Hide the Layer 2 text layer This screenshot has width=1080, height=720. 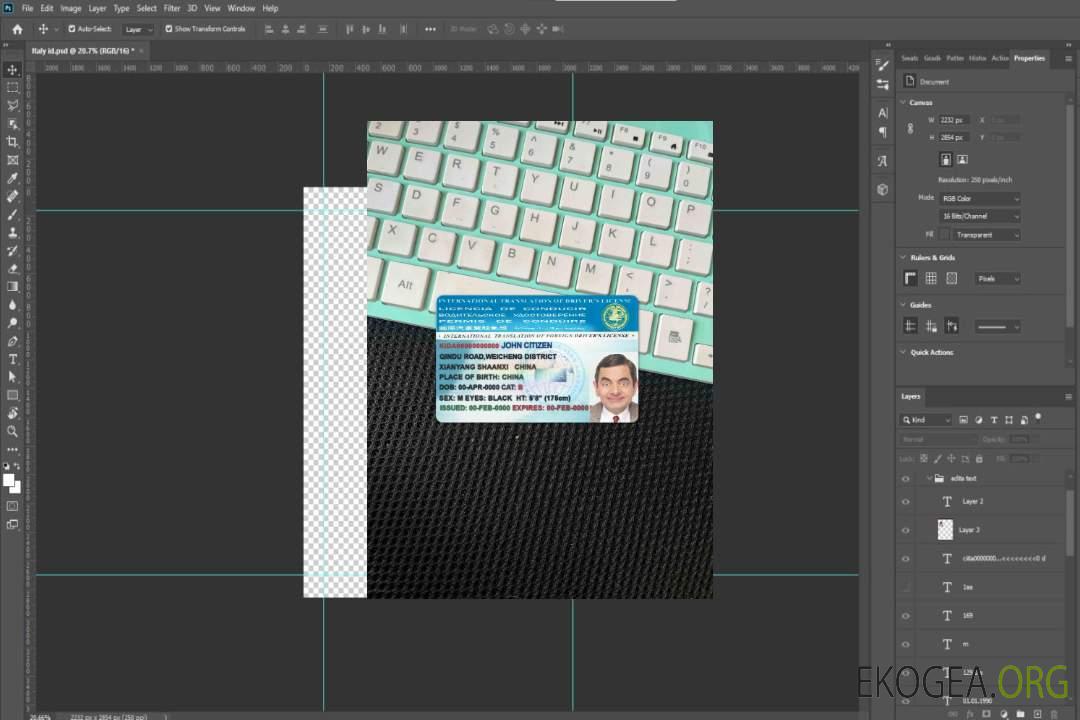point(906,502)
